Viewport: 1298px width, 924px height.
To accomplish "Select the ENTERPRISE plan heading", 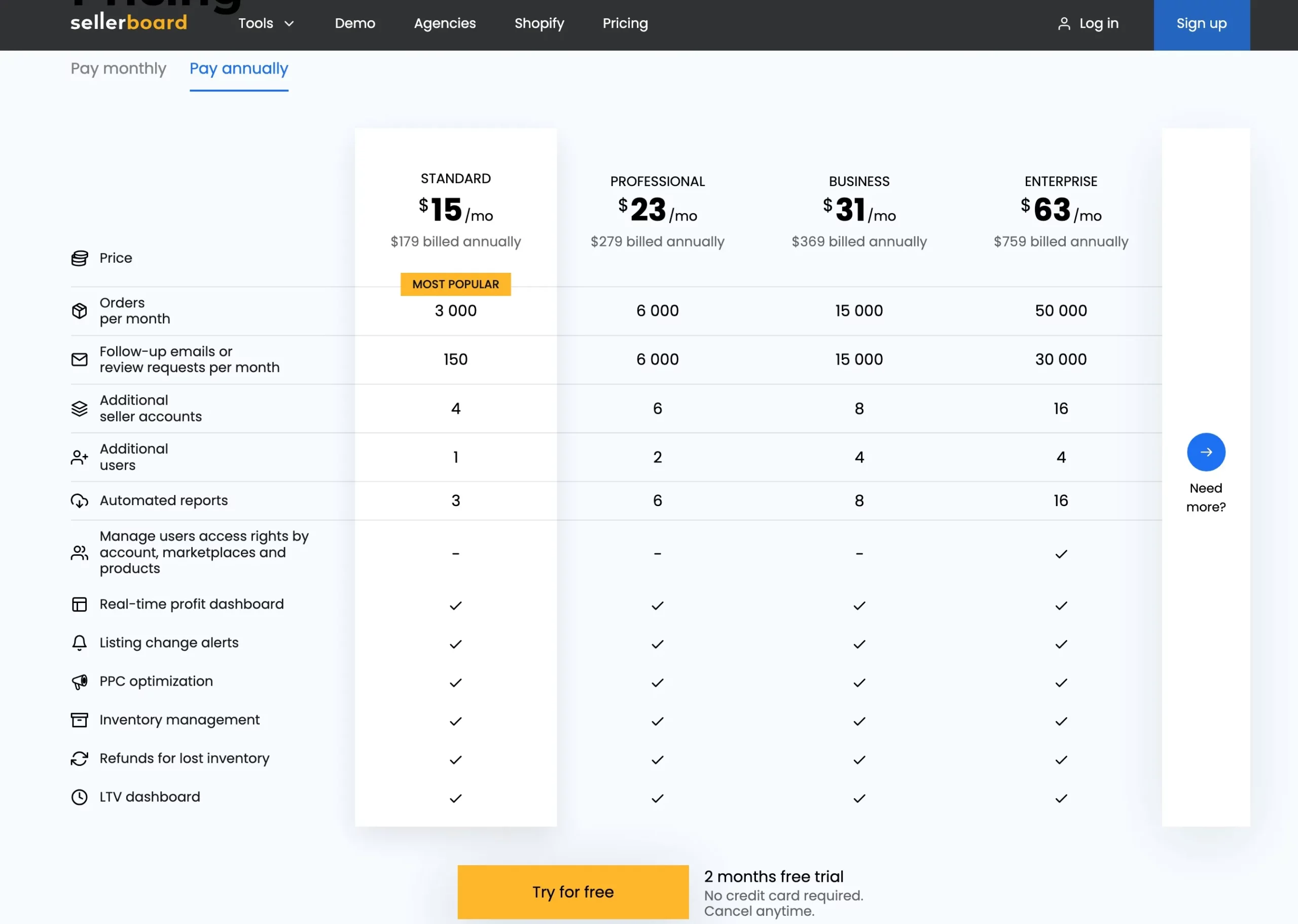I will click(x=1061, y=182).
